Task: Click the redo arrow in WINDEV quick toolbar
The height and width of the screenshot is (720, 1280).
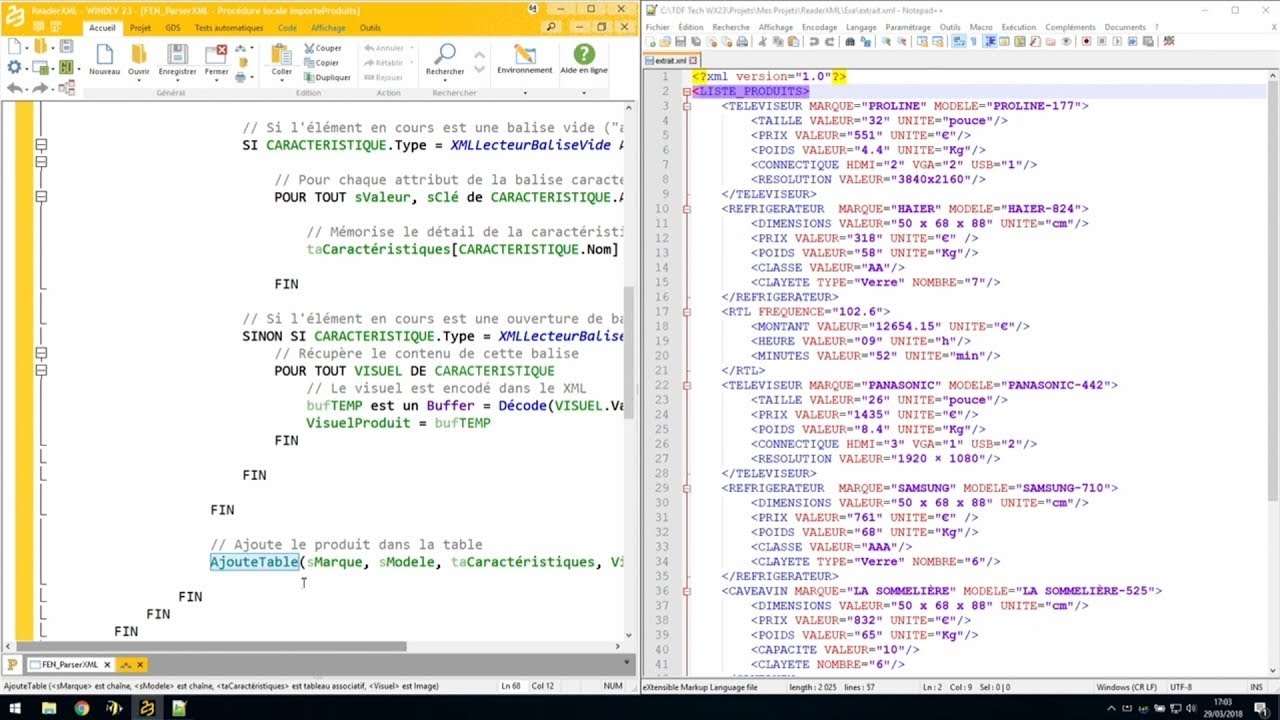Action: coord(40,88)
